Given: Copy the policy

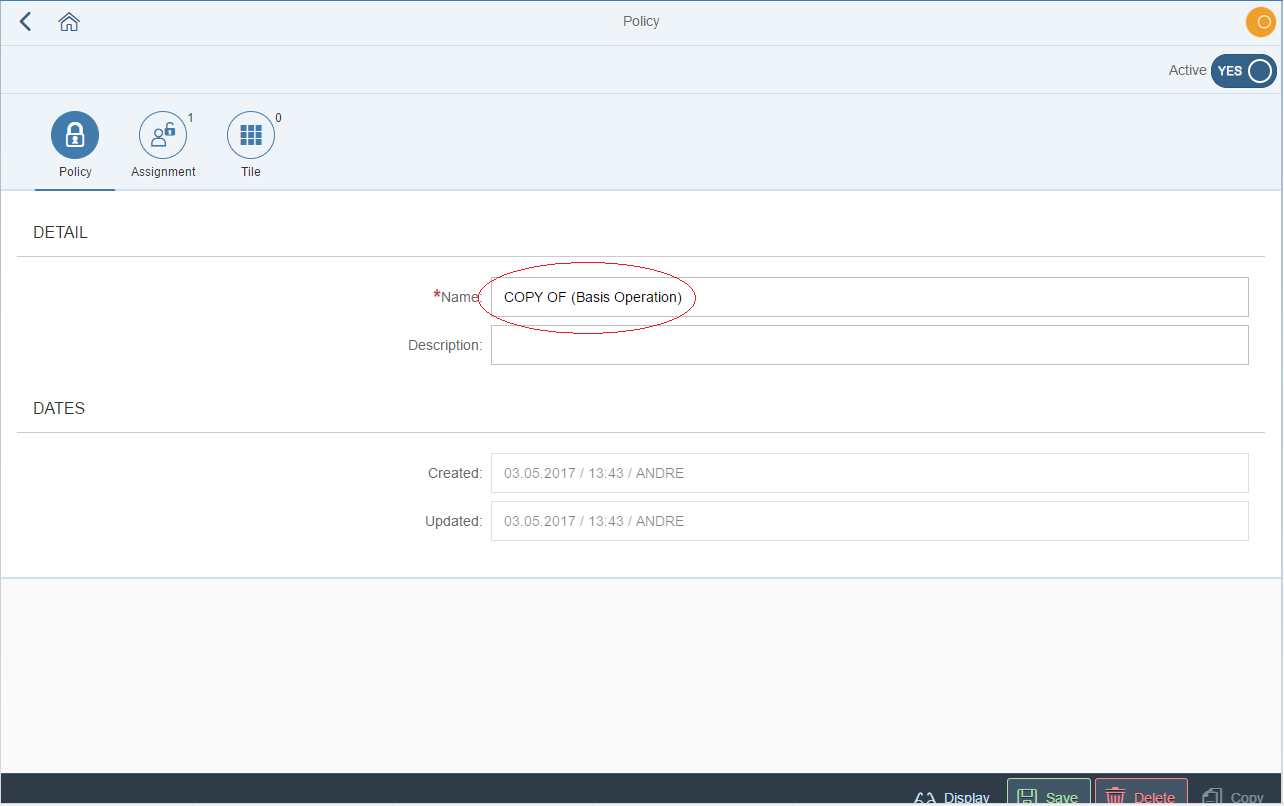Looking at the screenshot, I should [1233, 796].
